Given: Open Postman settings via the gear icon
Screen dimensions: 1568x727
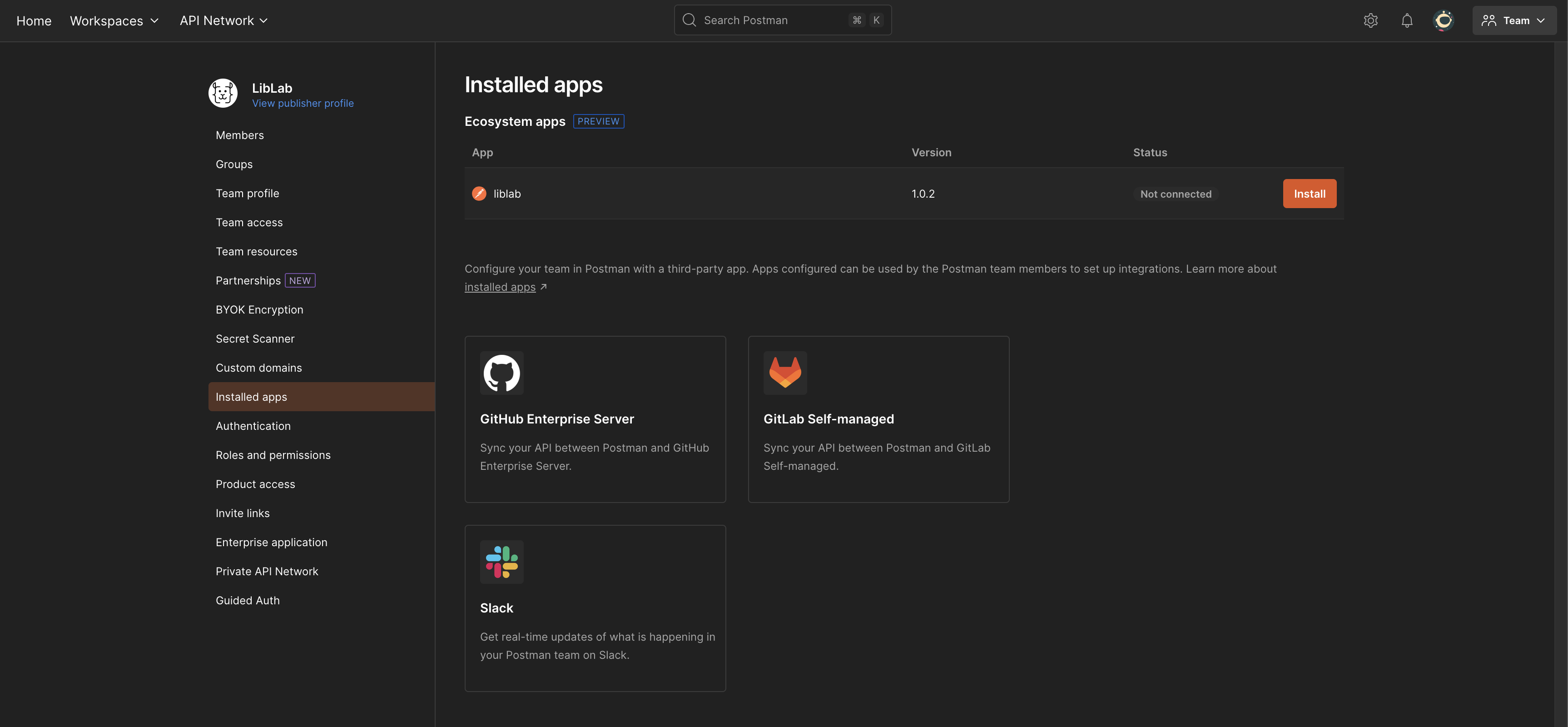Looking at the screenshot, I should coord(1371,20).
